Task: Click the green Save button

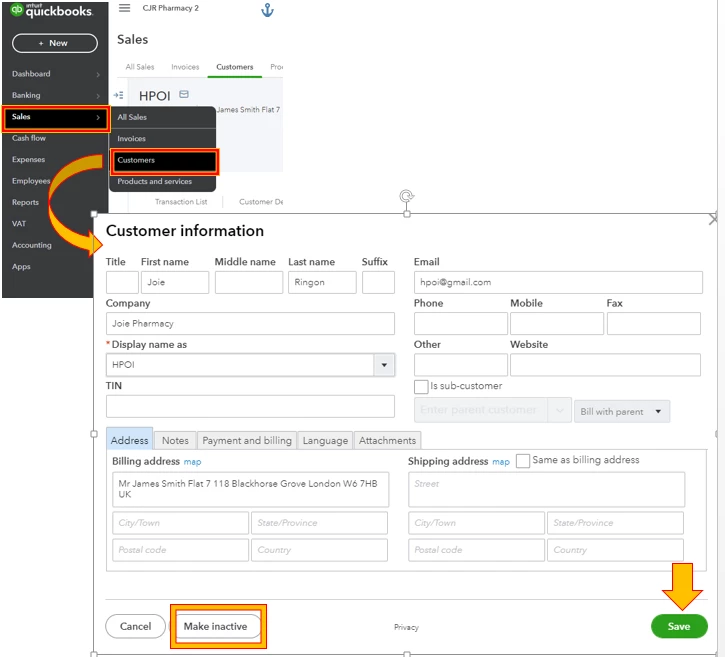Action: [679, 626]
